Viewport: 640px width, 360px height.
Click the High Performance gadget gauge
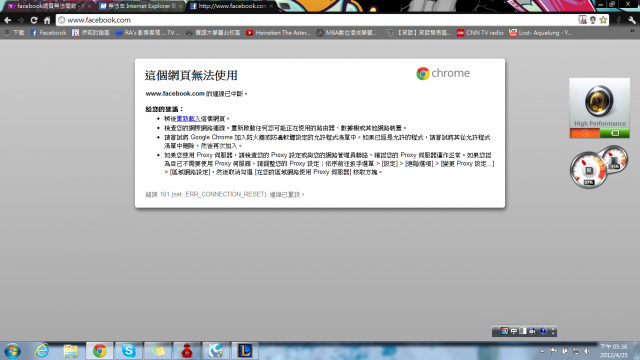tap(599, 101)
